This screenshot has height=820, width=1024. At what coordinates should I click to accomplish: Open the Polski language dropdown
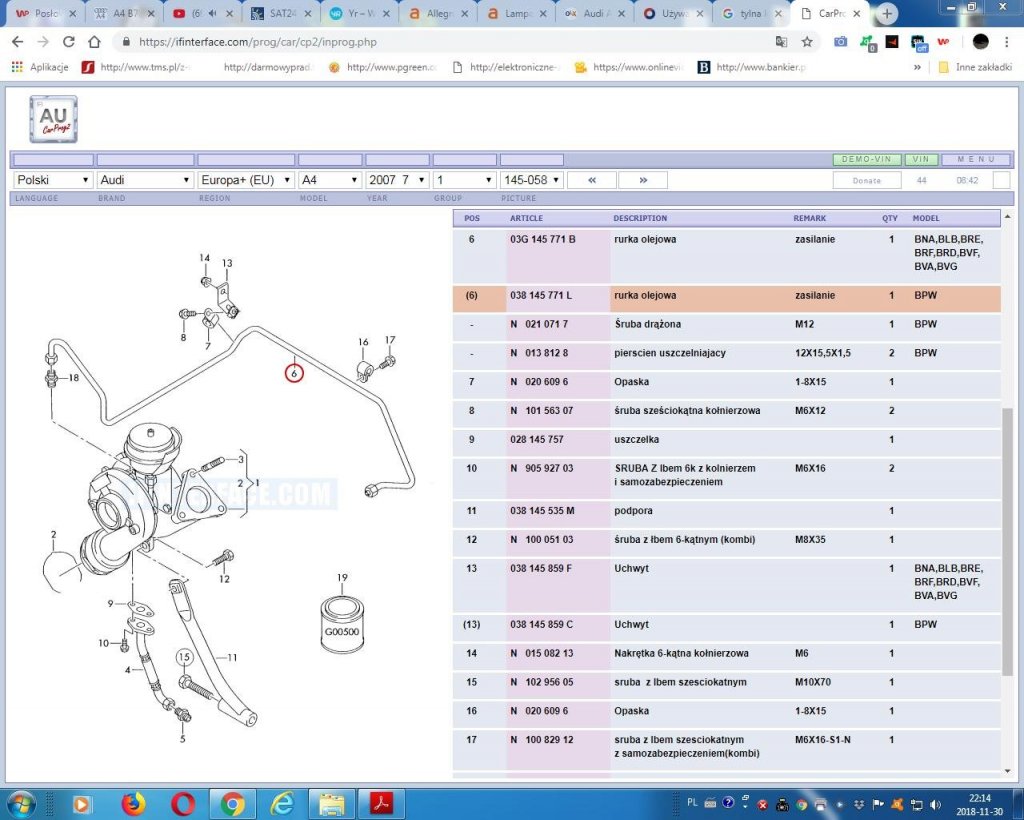[x=53, y=180]
